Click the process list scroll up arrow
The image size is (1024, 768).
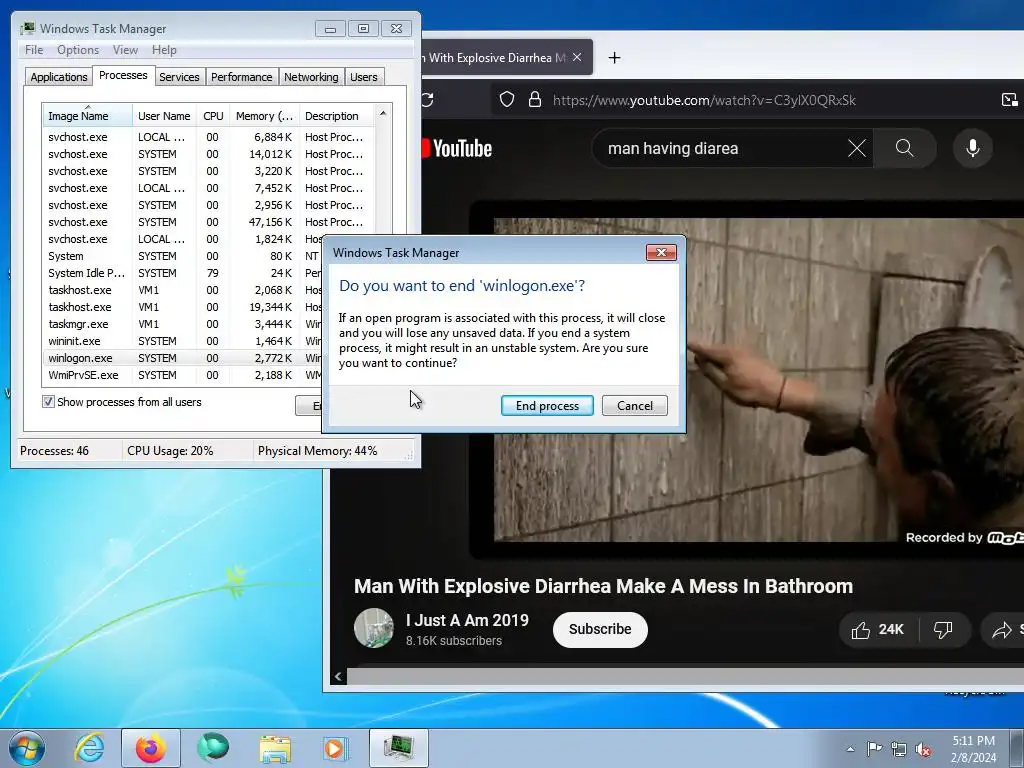[x=383, y=113]
